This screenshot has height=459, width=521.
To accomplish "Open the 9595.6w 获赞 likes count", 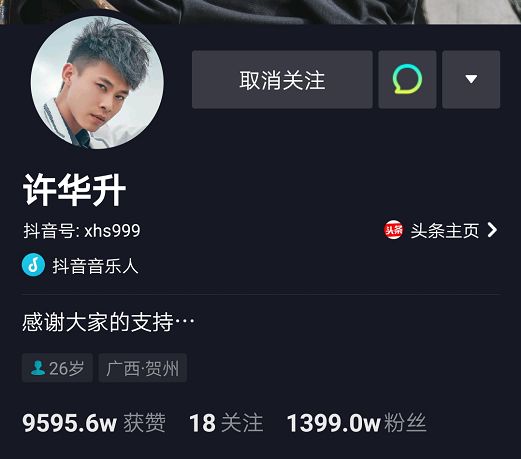I will [94, 423].
